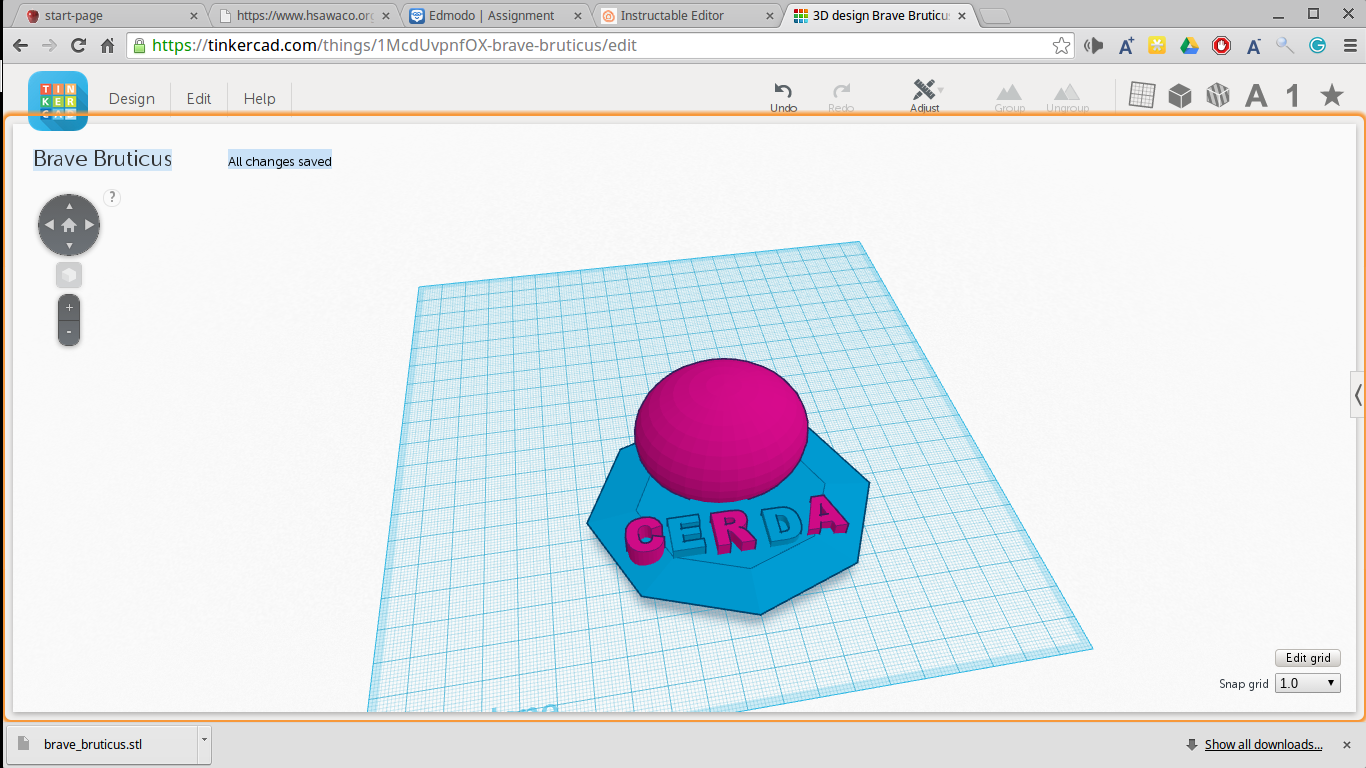Click the fit view cube button

coord(69,275)
